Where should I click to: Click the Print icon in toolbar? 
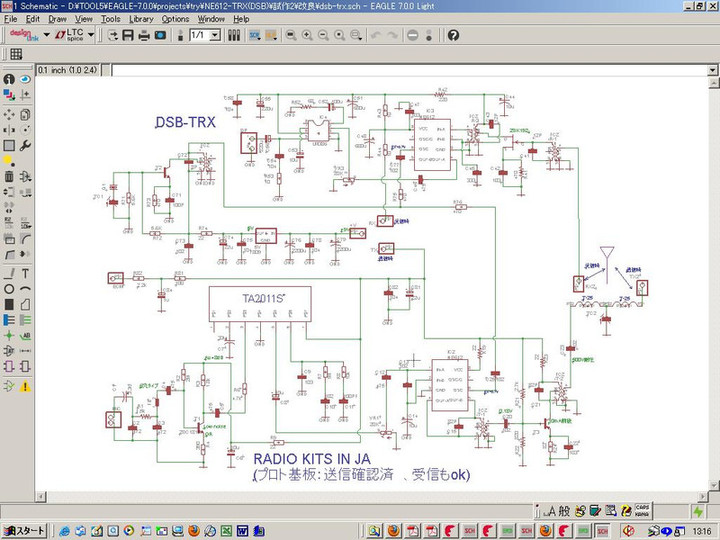(x=144, y=35)
